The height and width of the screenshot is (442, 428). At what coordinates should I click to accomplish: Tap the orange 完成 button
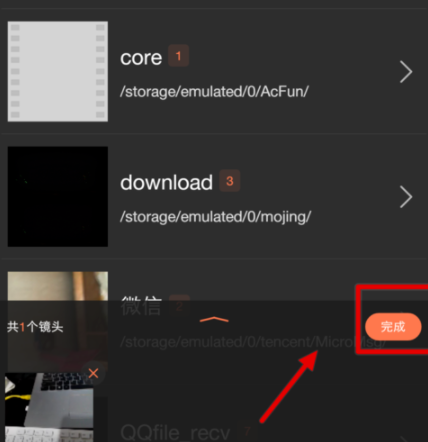click(x=393, y=327)
